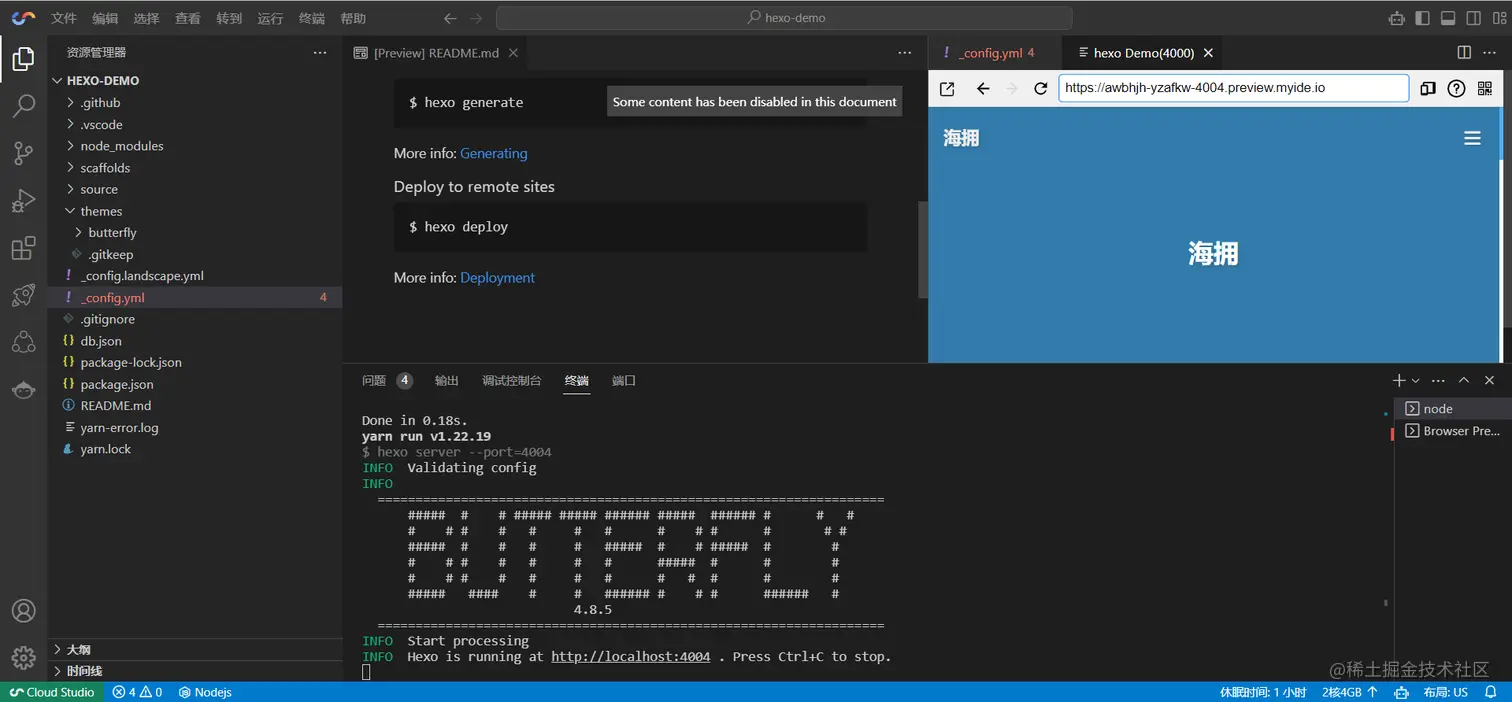Open more actions for README preview group
This screenshot has width=1512, height=702.
904,52
